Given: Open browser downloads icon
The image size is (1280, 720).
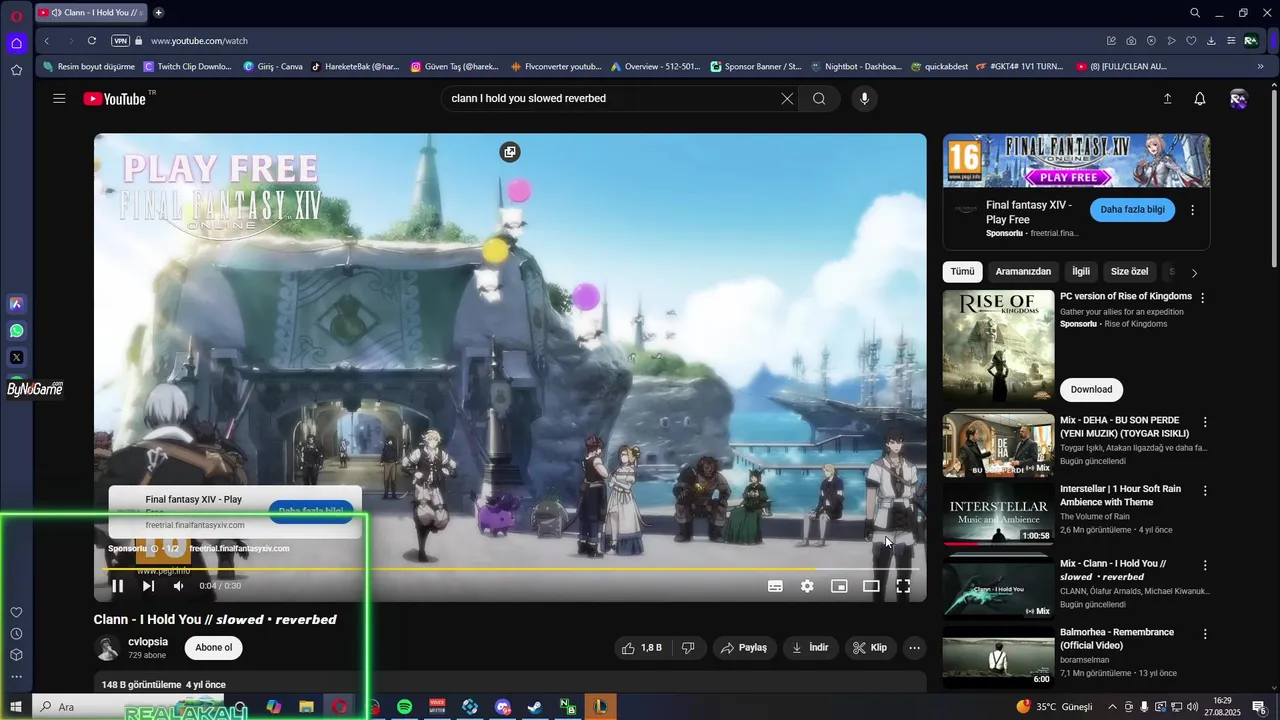Looking at the screenshot, I should point(1211,41).
